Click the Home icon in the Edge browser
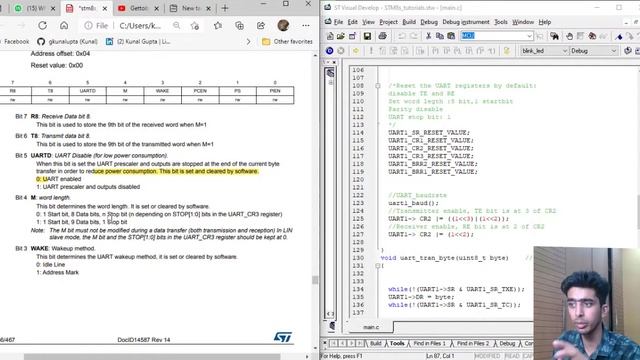This screenshot has height=360, width=640. tap(64, 25)
